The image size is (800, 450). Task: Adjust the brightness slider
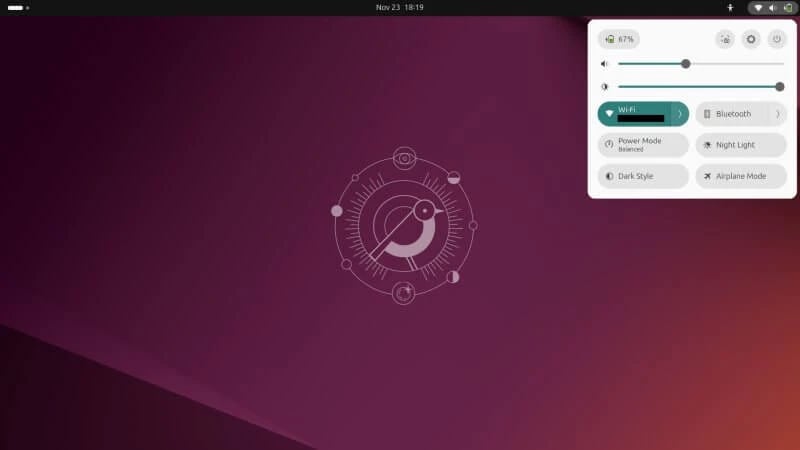coord(701,87)
